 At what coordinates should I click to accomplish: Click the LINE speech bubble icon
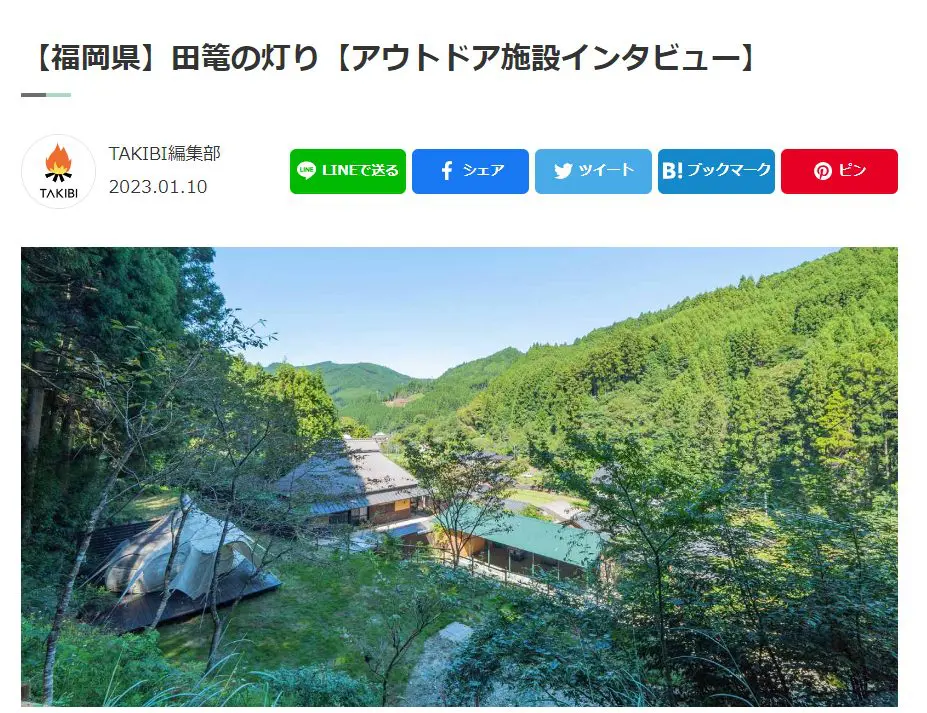[x=306, y=171]
